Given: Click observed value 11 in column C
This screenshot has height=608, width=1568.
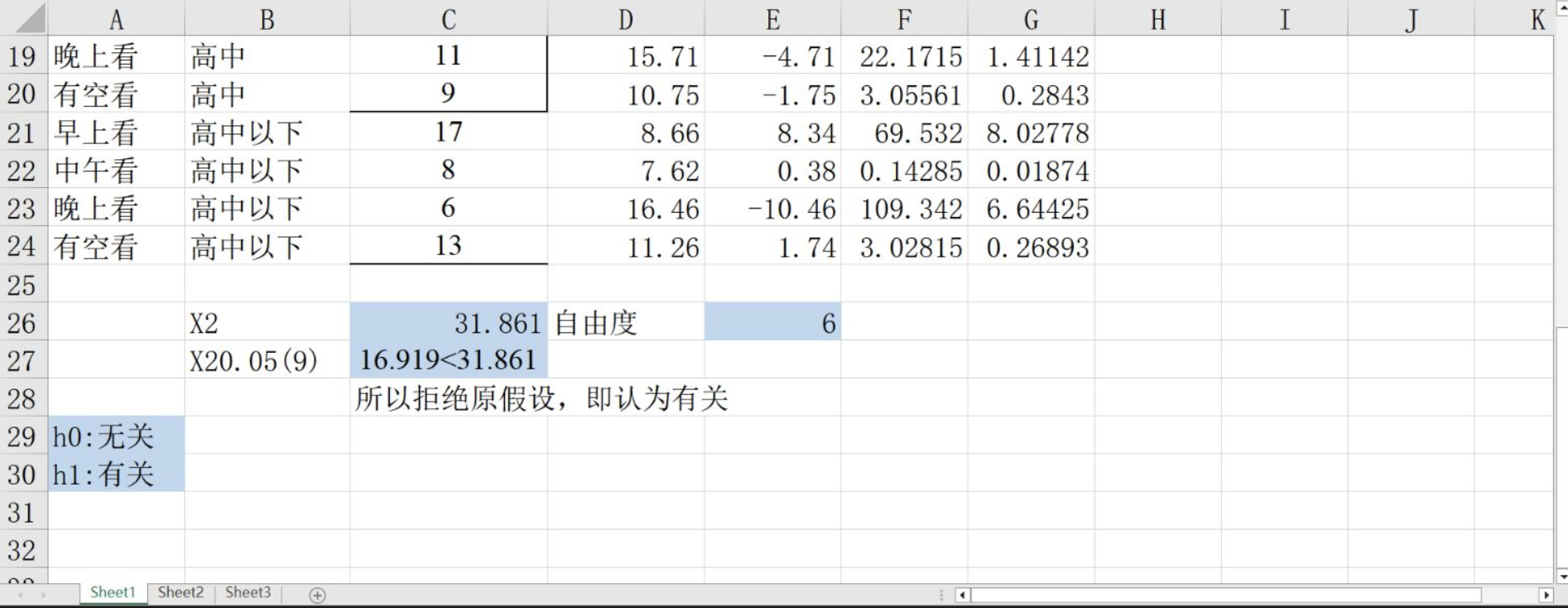Looking at the screenshot, I should point(449,55).
